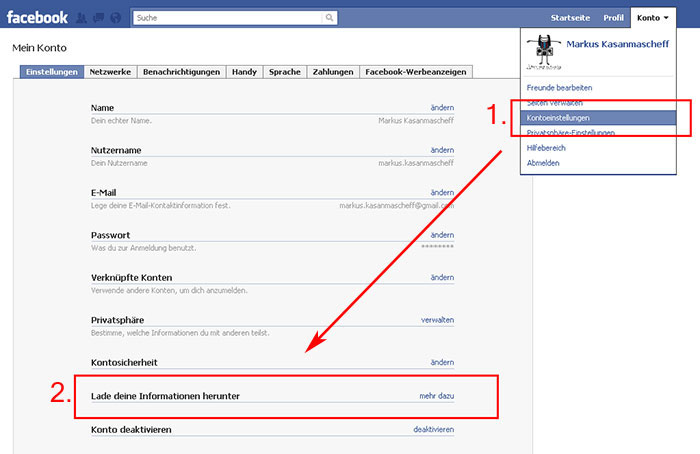Click Abmelden to log out
This screenshot has height=454, width=700.
pos(544,162)
